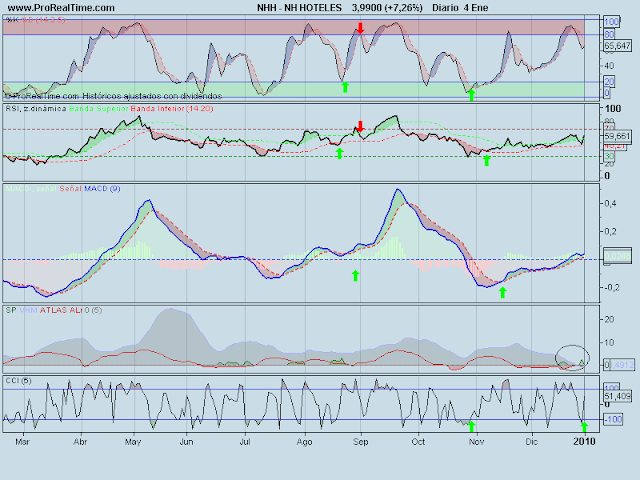Click the Jul month label on time axis

tap(245, 442)
